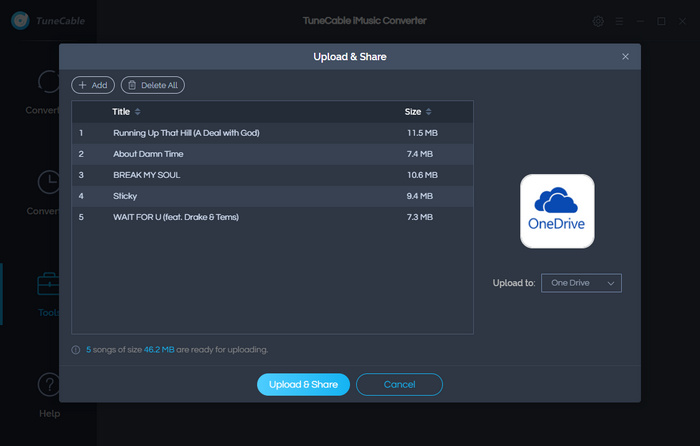Click the OneDrive logo tile
The height and width of the screenshot is (446, 700).
557,211
